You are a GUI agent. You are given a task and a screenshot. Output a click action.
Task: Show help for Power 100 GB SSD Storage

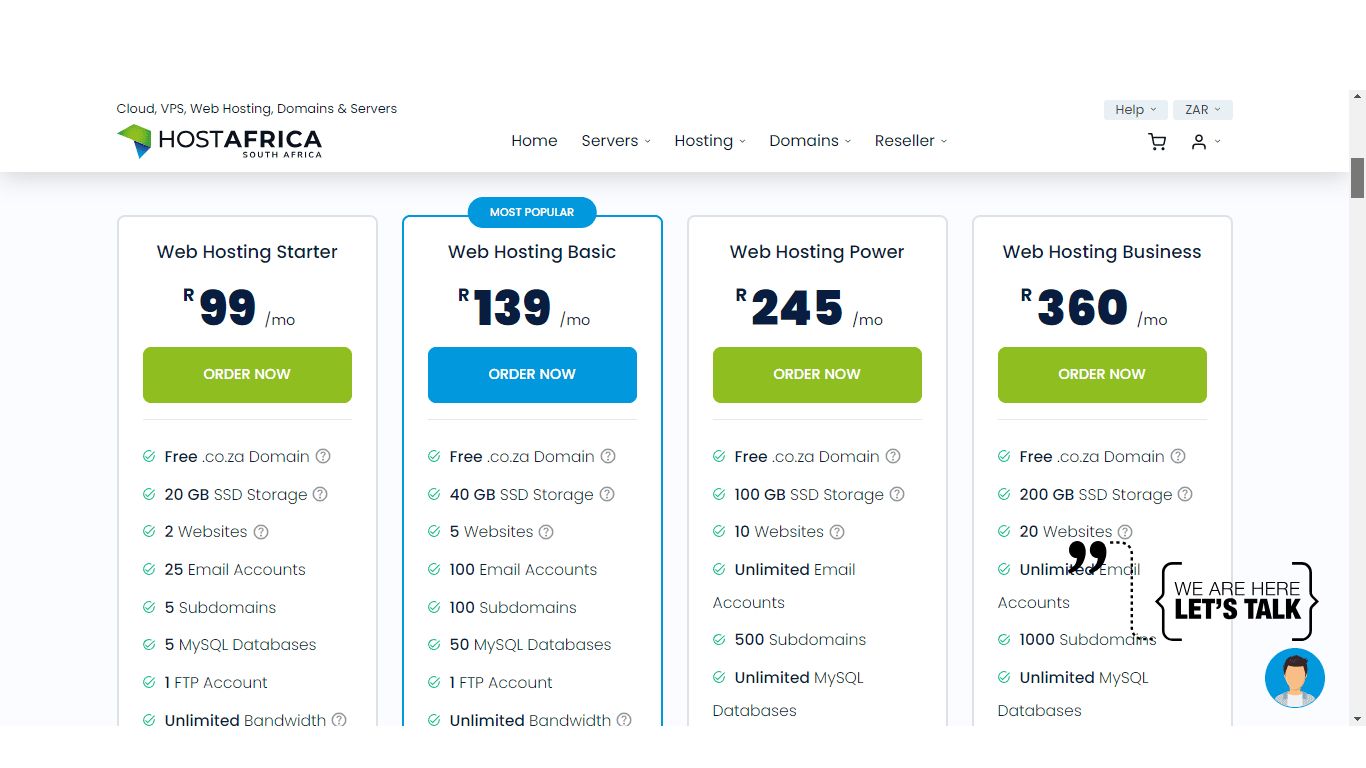(897, 494)
